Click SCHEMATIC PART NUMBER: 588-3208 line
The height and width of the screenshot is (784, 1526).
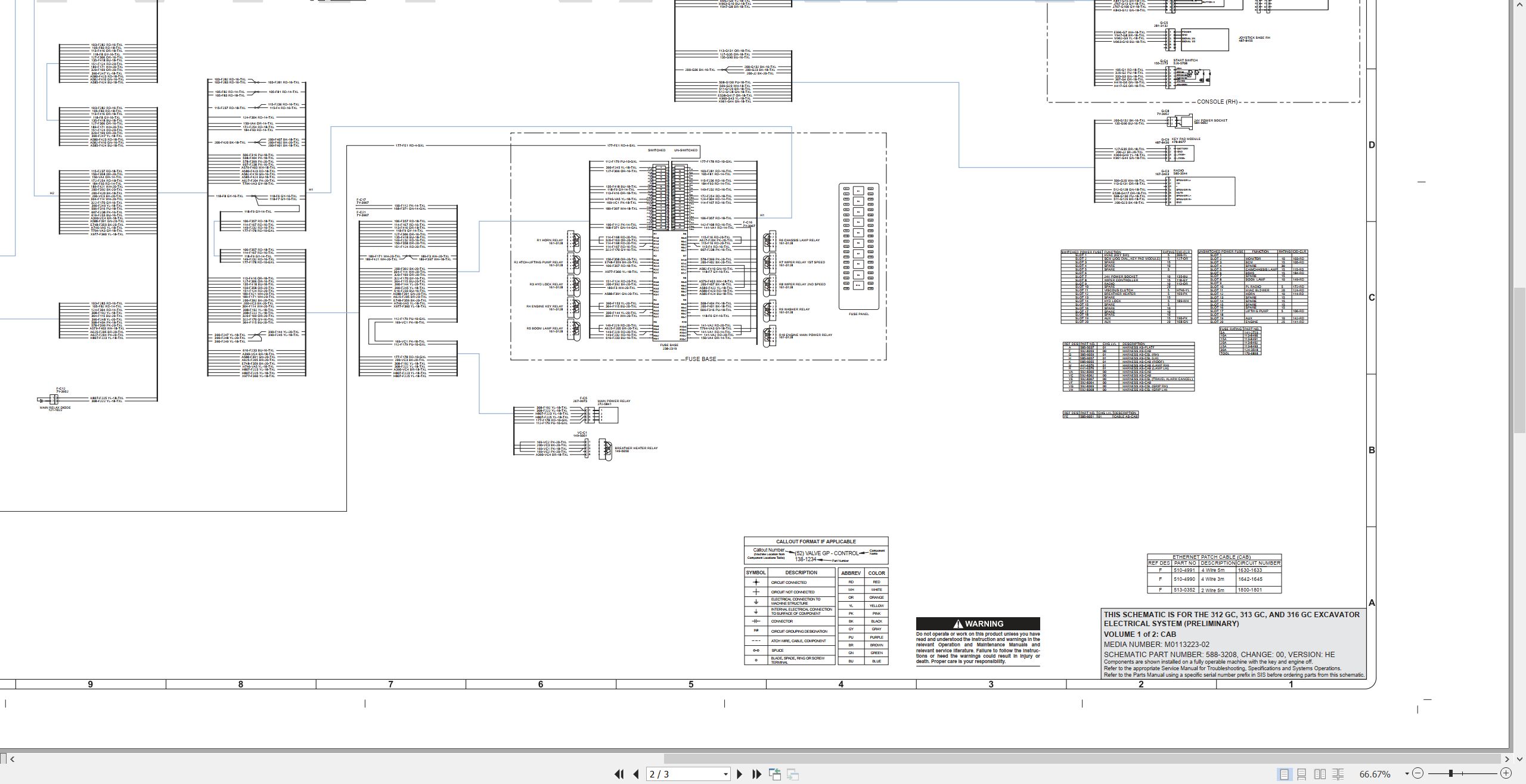[x=1219, y=655]
